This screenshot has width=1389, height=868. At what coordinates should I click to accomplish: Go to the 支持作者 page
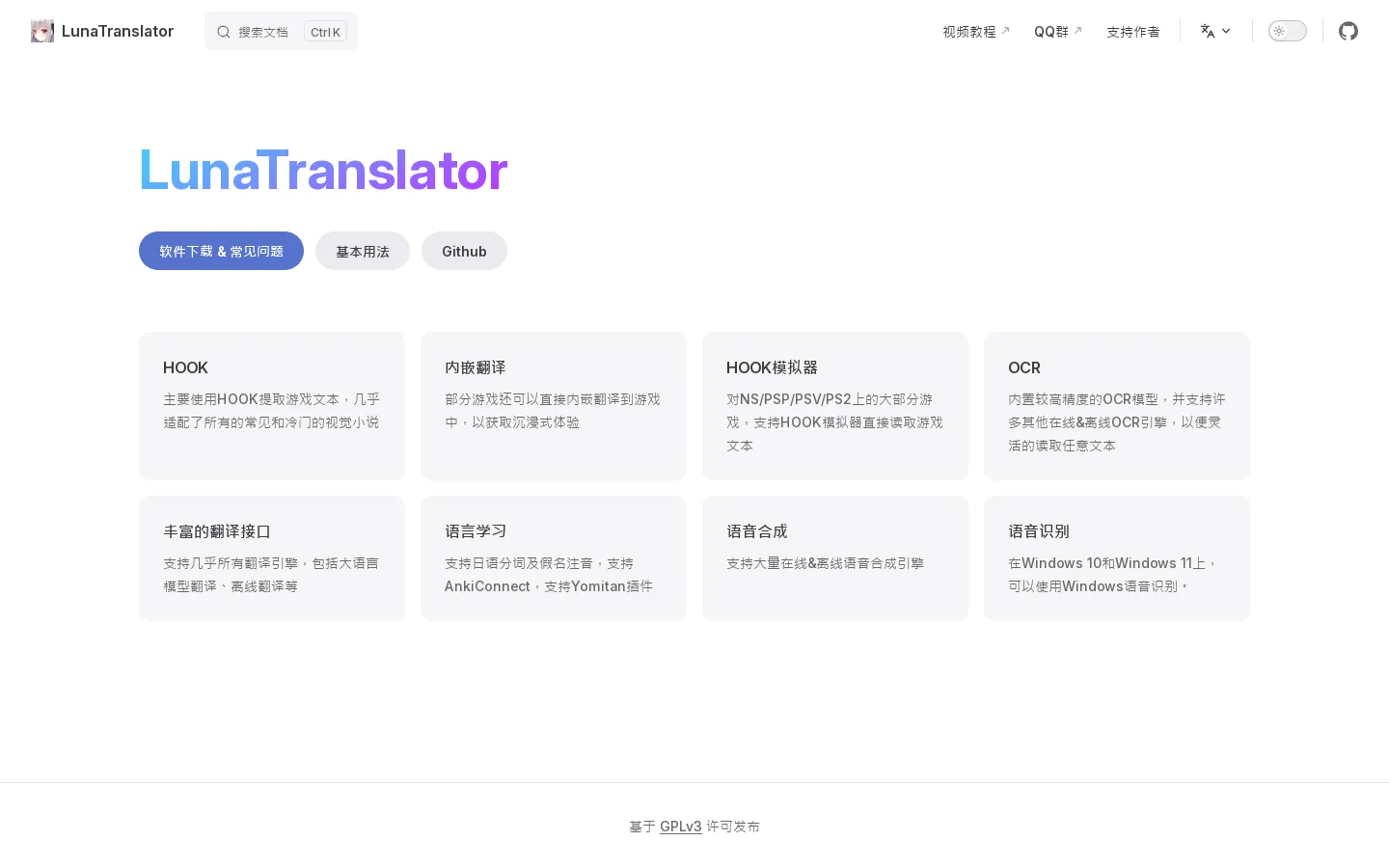pyautogui.click(x=1133, y=32)
